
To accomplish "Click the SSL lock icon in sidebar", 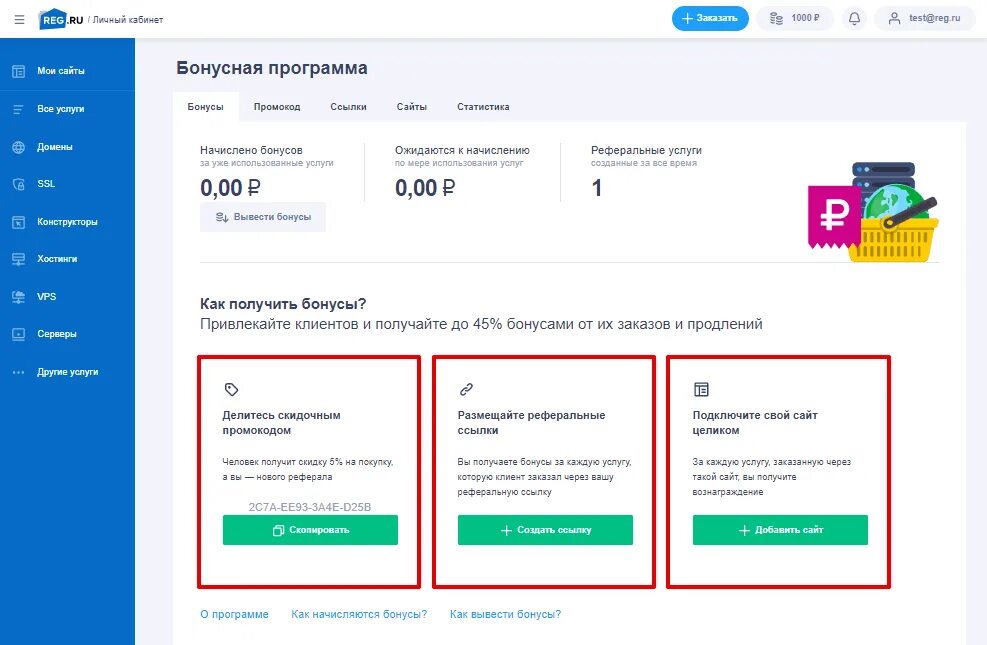I will (18, 184).
